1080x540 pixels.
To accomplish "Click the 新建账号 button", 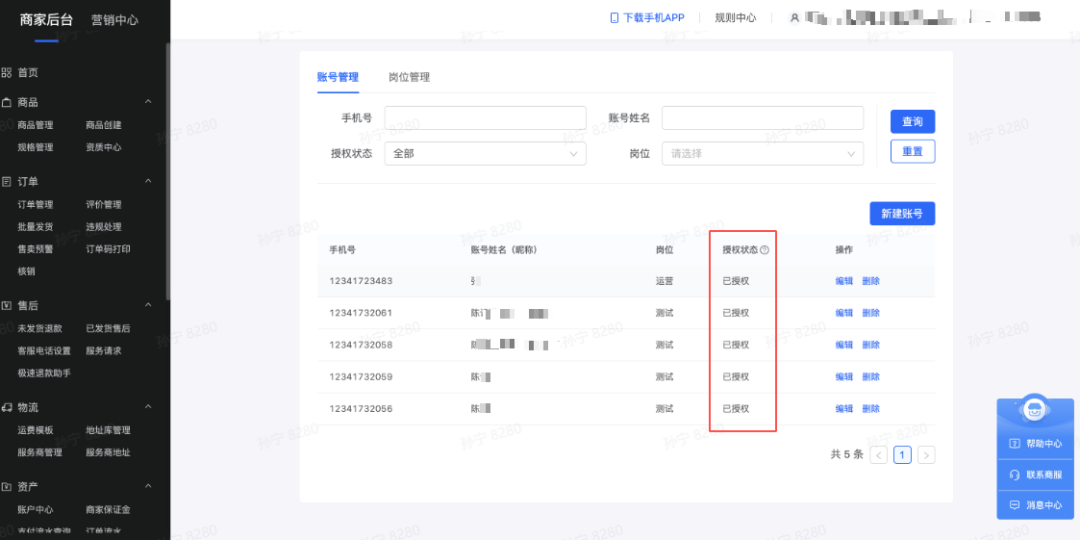I will tap(902, 214).
